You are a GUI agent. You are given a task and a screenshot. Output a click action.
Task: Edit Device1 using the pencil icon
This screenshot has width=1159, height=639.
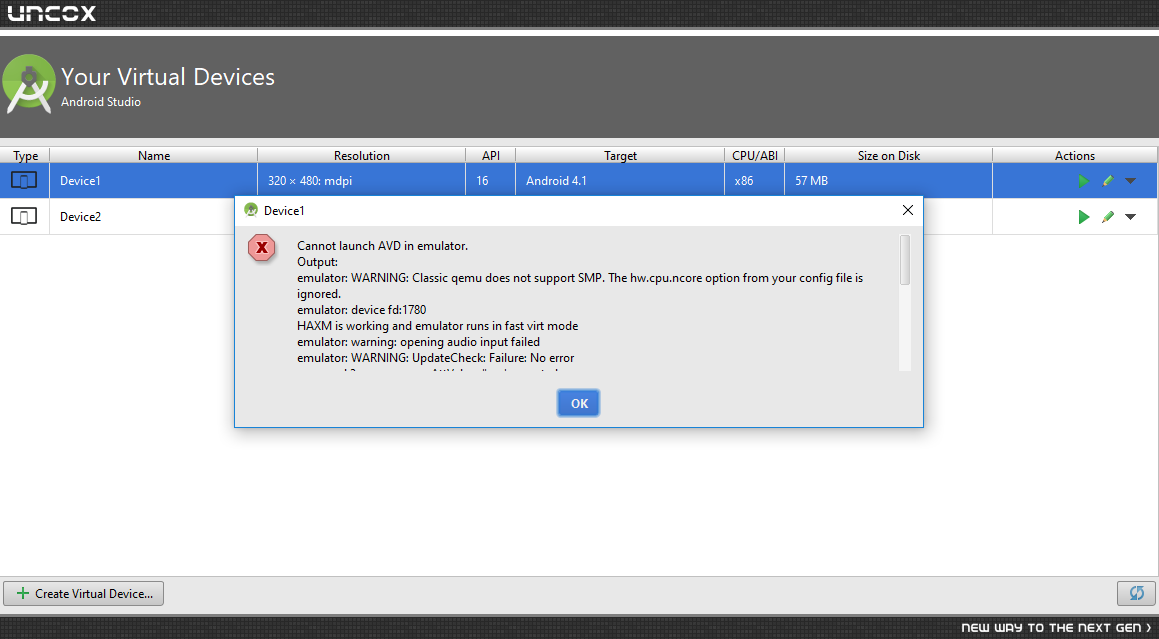(x=1107, y=180)
